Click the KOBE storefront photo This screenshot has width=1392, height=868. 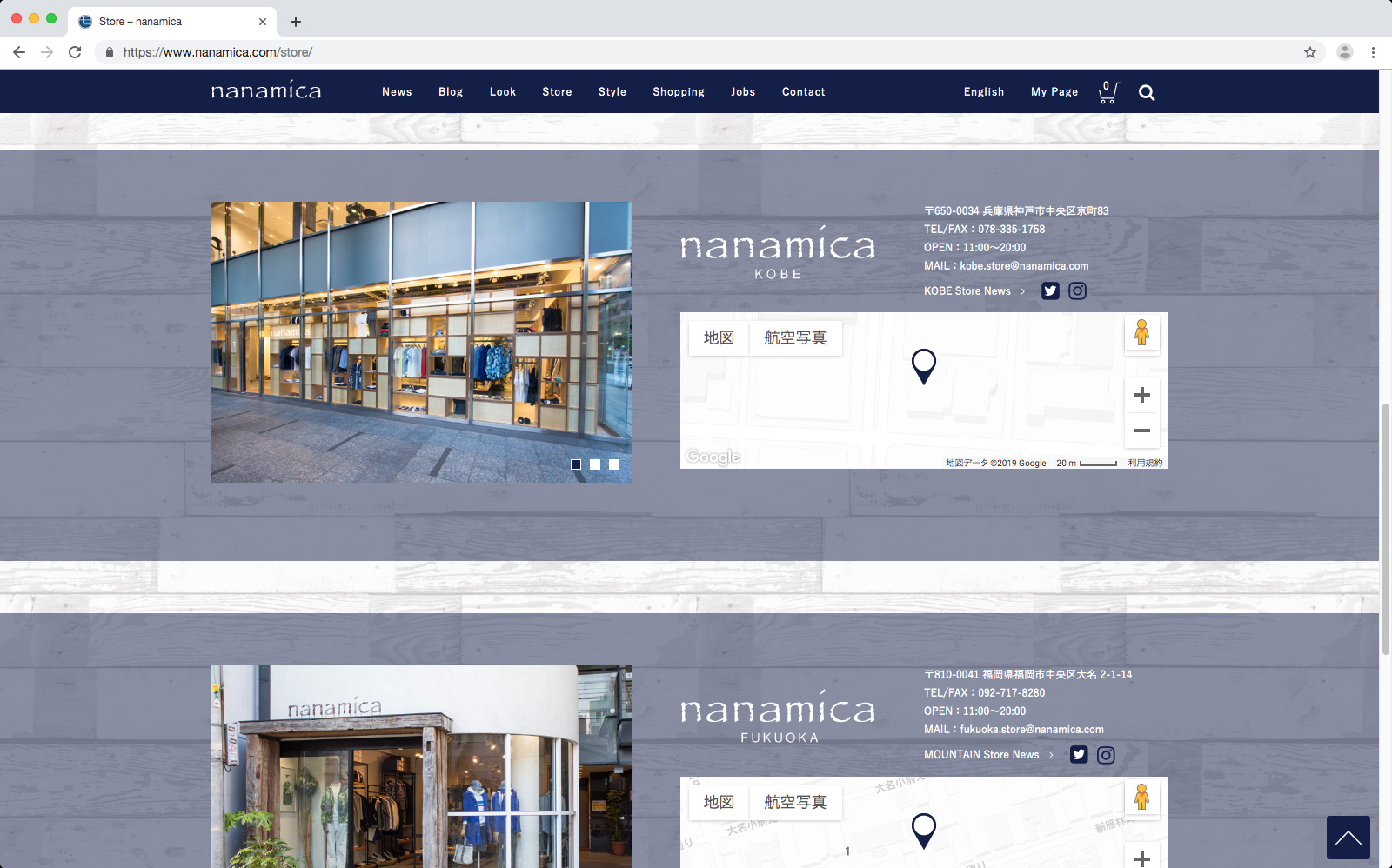coord(422,342)
